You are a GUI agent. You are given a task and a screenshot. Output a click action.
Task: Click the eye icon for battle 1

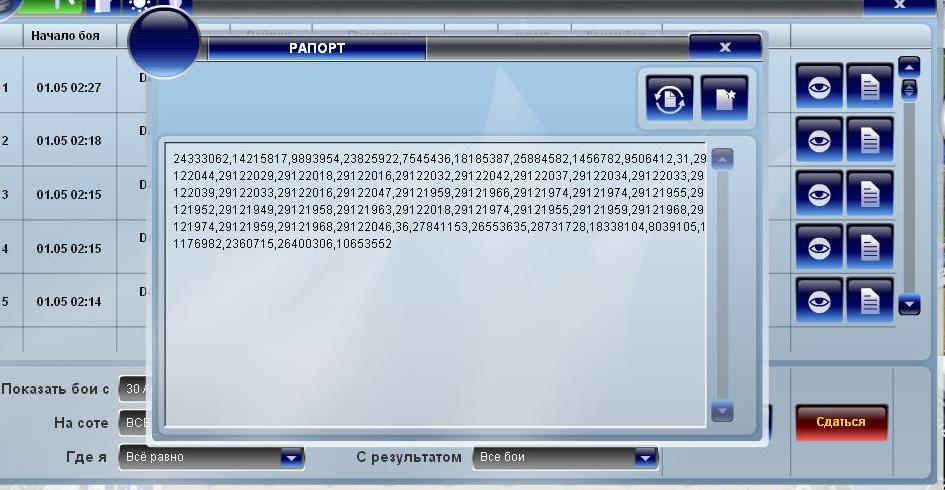point(819,88)
